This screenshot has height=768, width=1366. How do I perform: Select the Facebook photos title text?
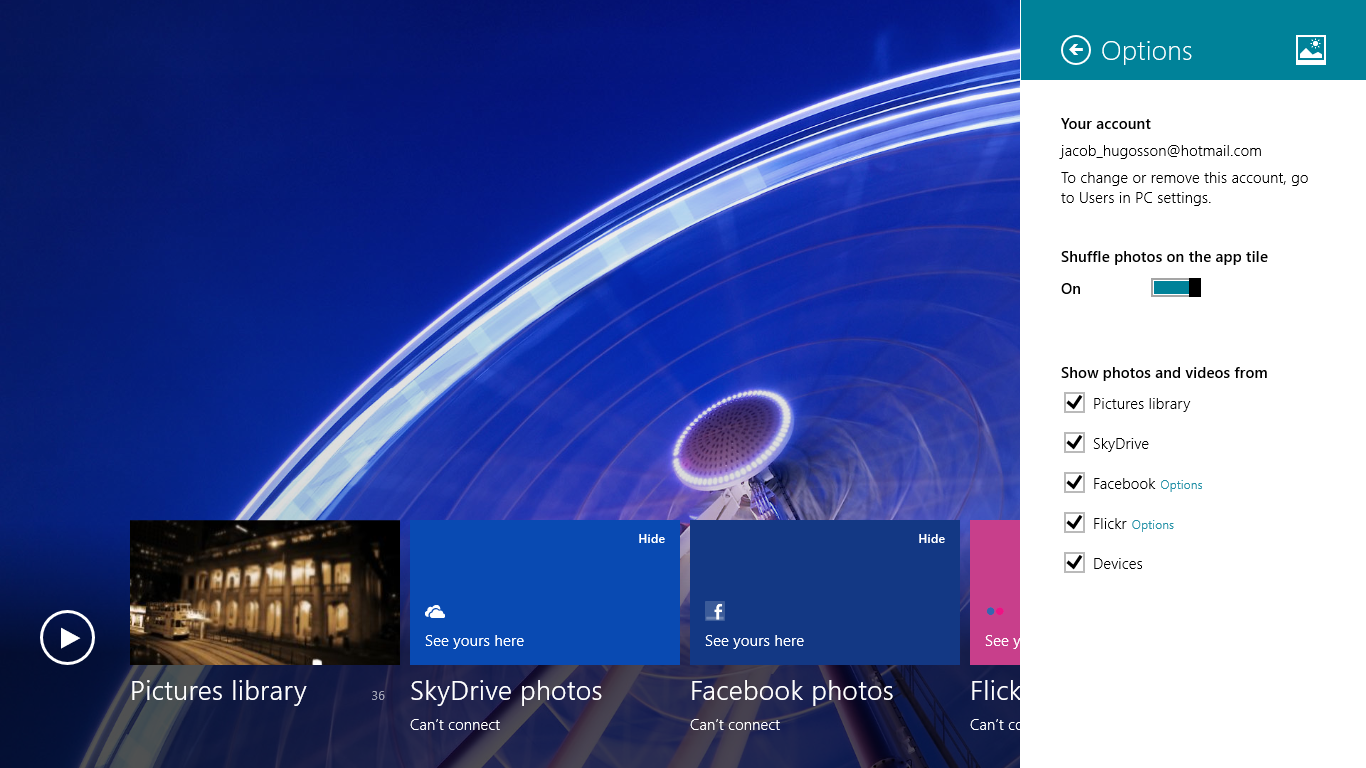point(791,691)
